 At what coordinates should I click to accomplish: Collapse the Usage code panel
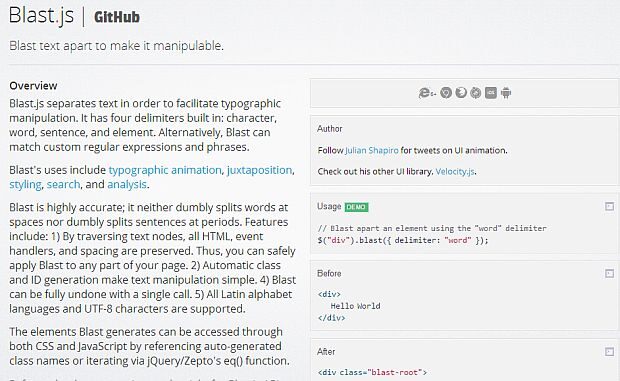[x=609, y=206]
